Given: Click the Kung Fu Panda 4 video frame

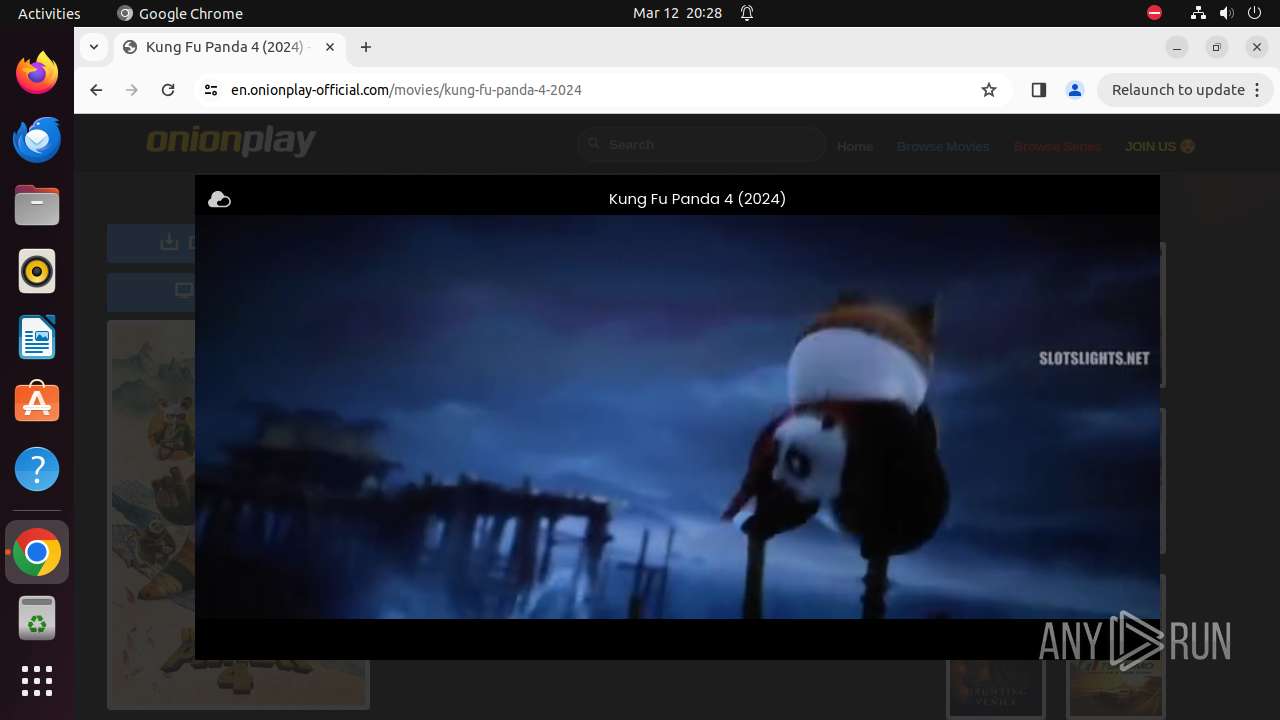Looking at the screenshot, I should (x=677, y=417).
